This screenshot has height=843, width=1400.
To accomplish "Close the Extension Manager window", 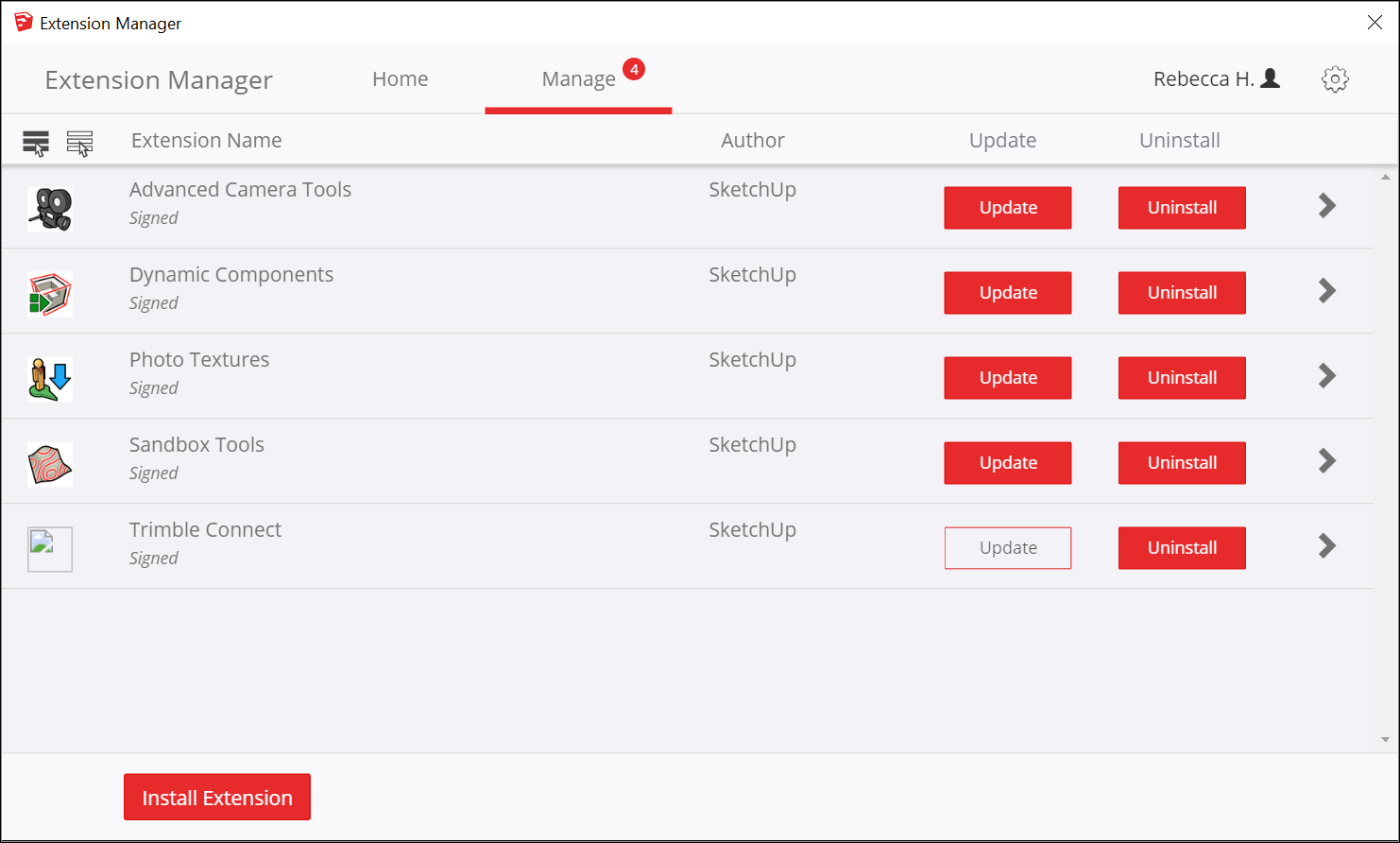I will pyautogui.click(x=1374, y=23).
